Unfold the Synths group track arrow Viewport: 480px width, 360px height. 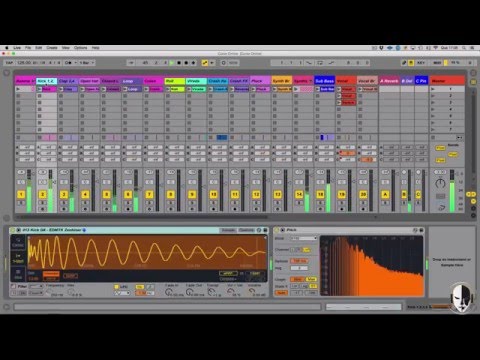tap(311, 81)
